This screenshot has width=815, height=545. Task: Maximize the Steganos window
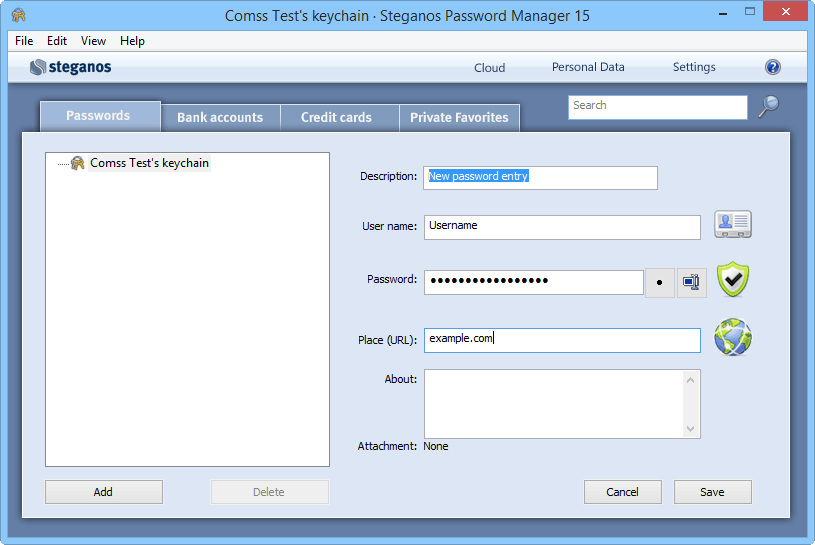(750, 11)
